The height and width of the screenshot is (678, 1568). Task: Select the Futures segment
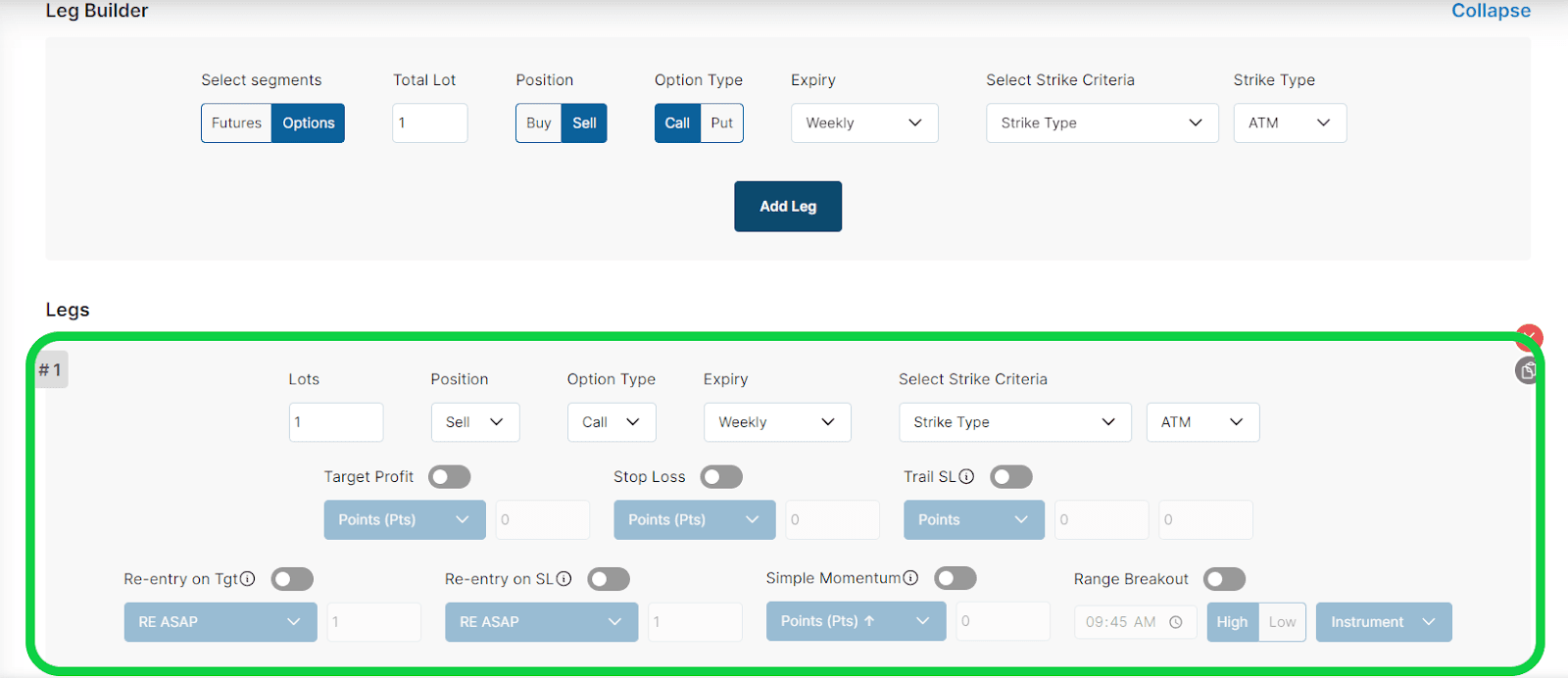point(236,123)
